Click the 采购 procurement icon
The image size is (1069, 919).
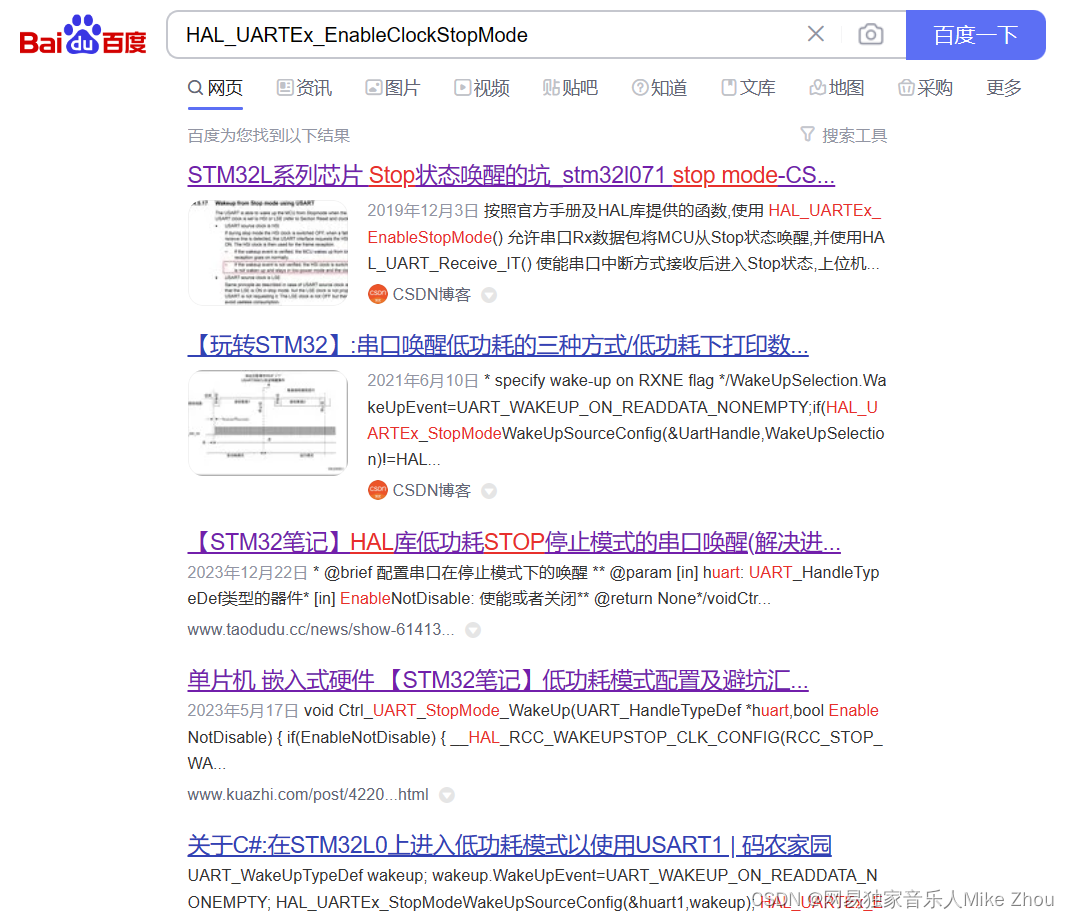pyautogui.click(x=908, y=88)
